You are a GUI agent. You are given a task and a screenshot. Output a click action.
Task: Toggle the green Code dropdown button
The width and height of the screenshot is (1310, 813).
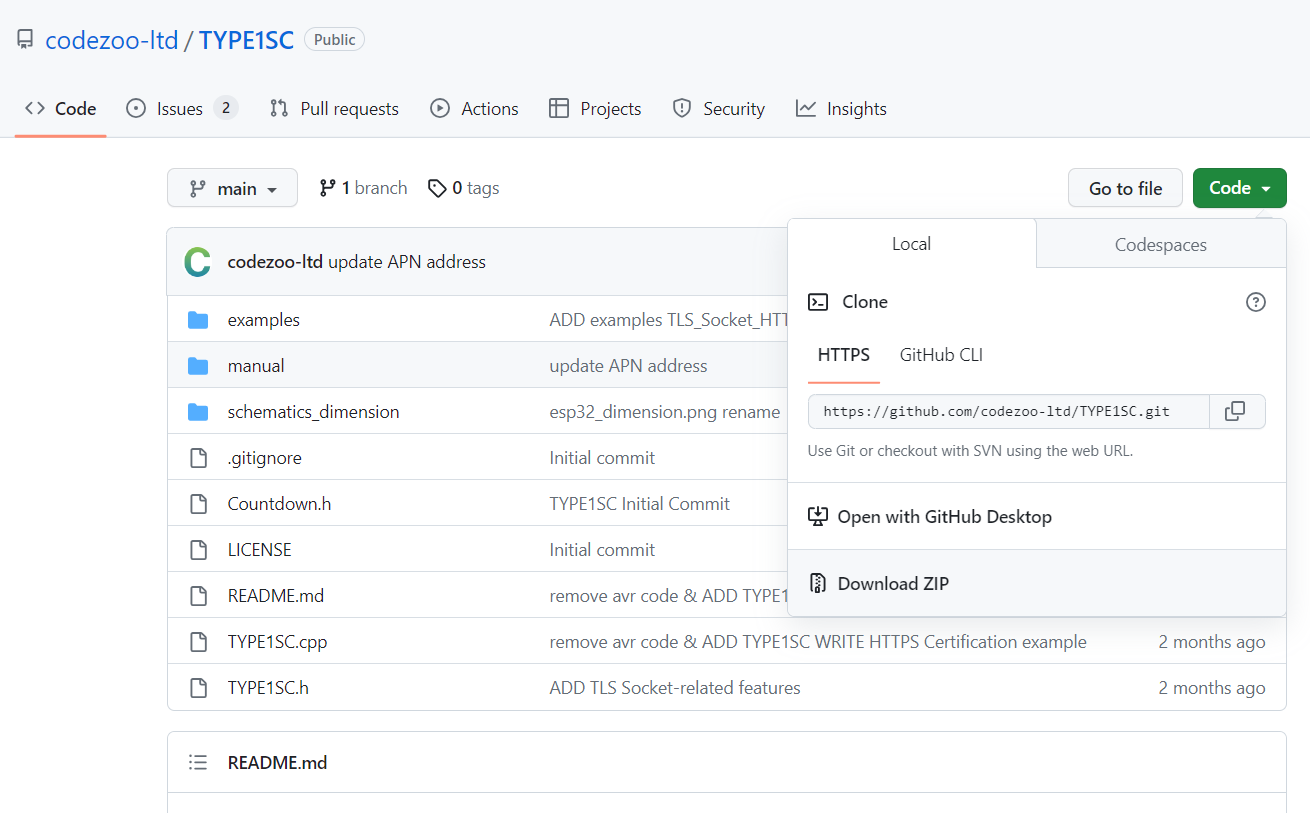tap(1239, 188)
